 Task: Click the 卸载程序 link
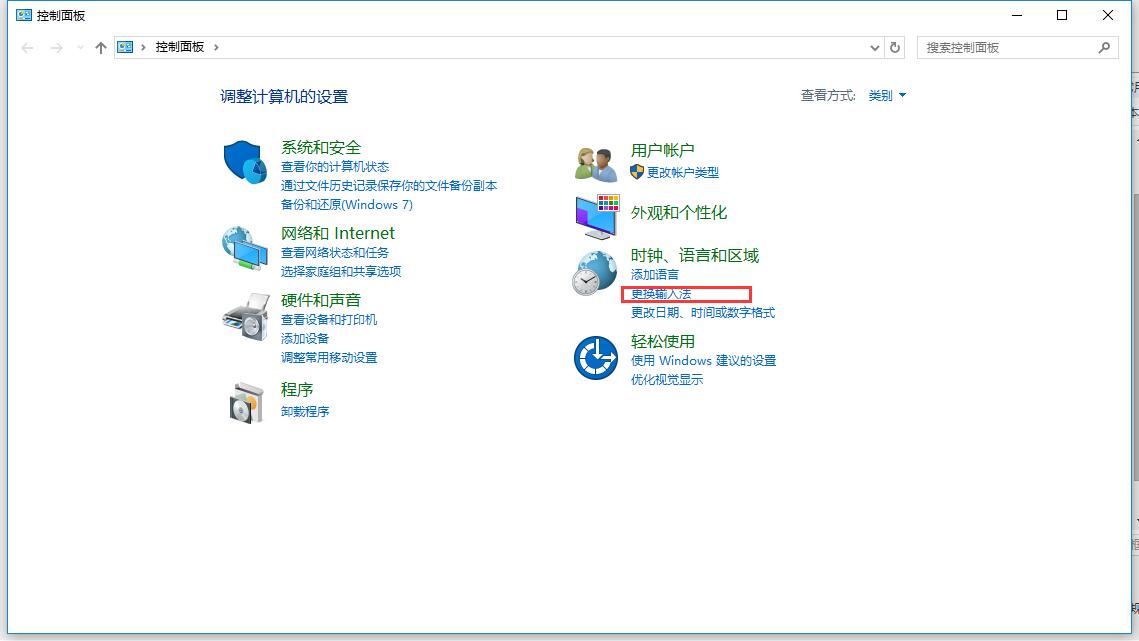click(x=305, y=411)
